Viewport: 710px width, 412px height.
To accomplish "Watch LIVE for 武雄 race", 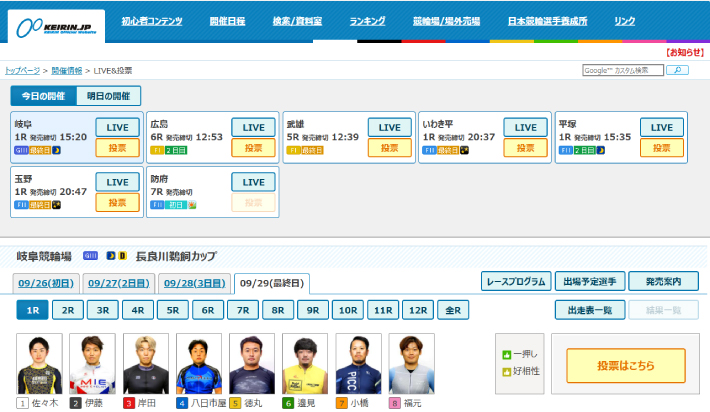I will (390, 128).
